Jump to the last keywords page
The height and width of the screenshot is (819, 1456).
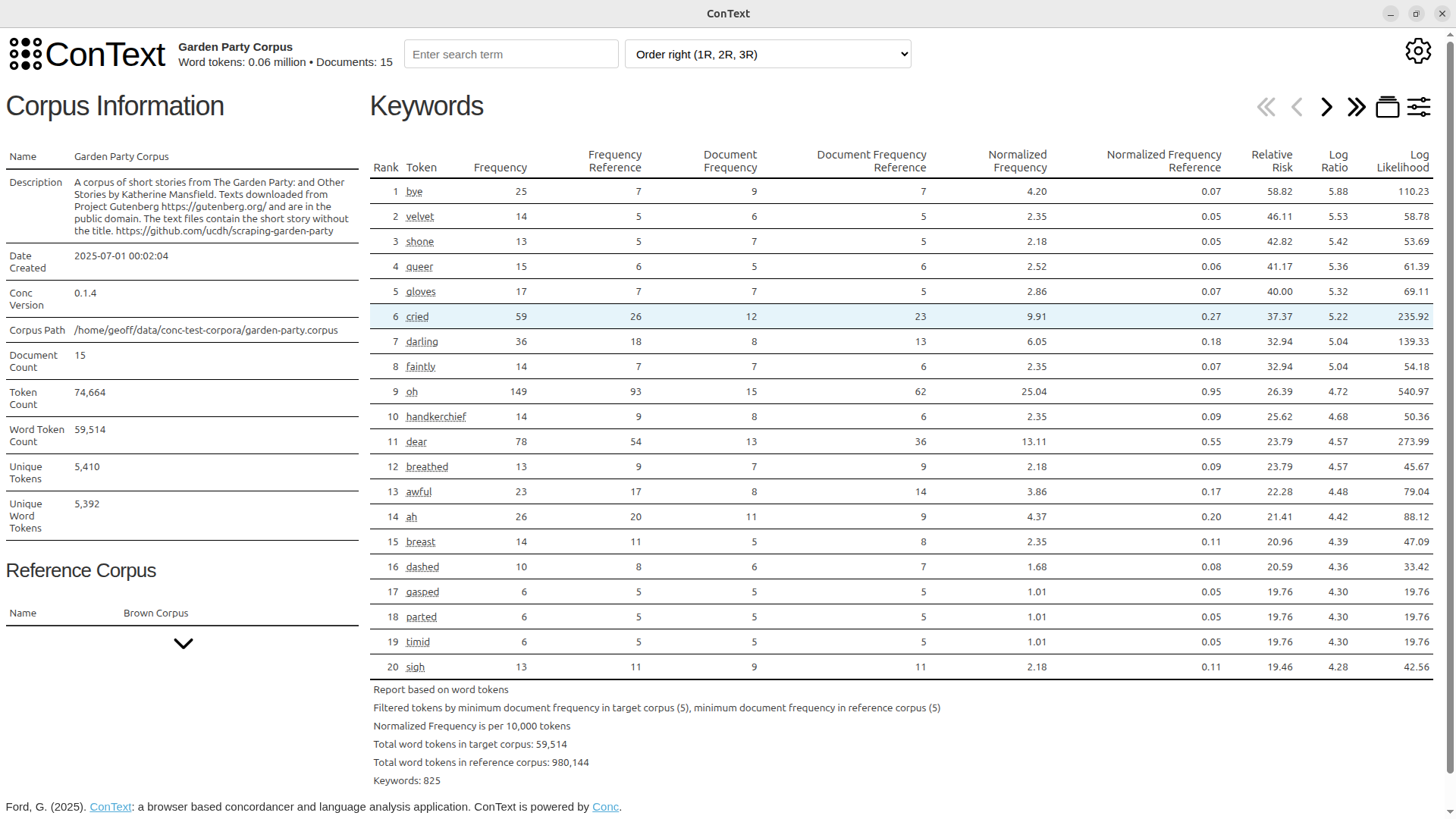click(1357, 107)
